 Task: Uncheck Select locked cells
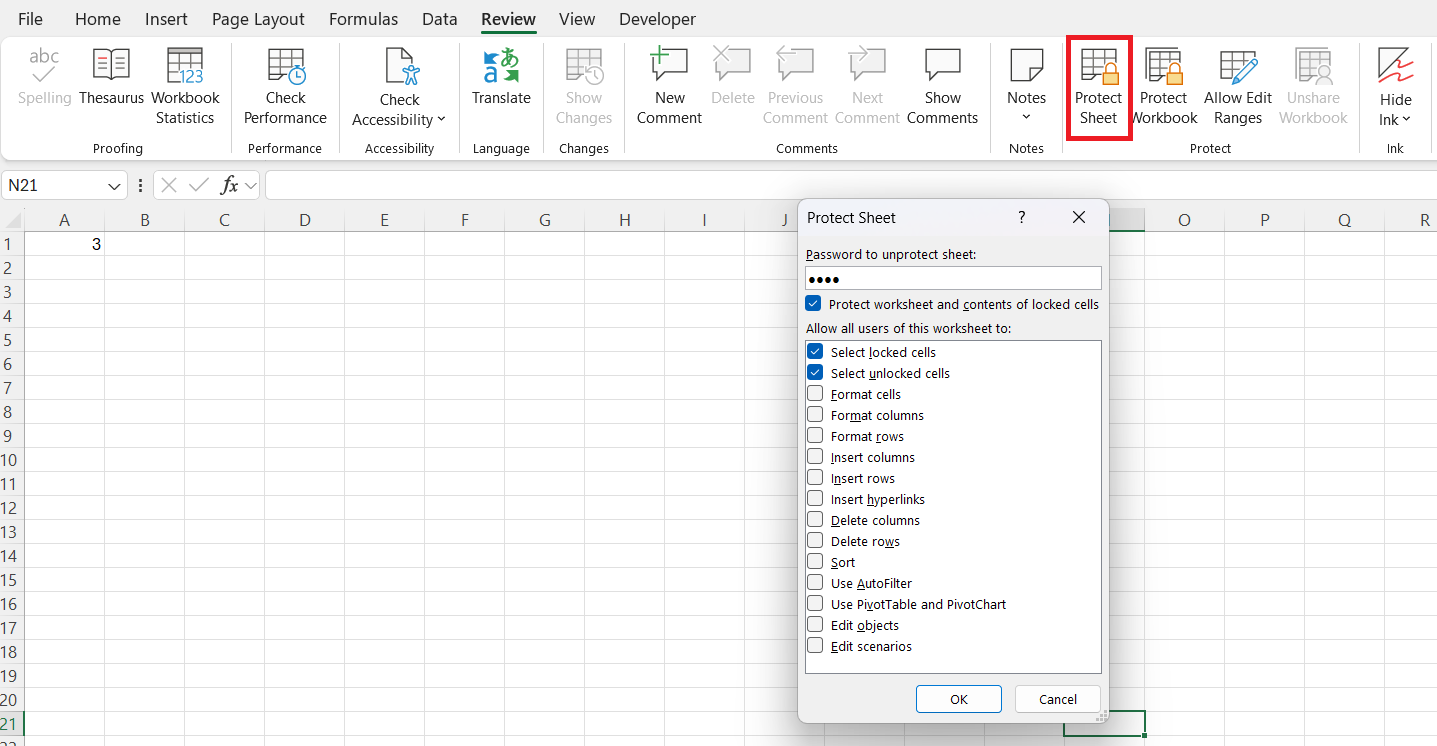coord(815,352)
